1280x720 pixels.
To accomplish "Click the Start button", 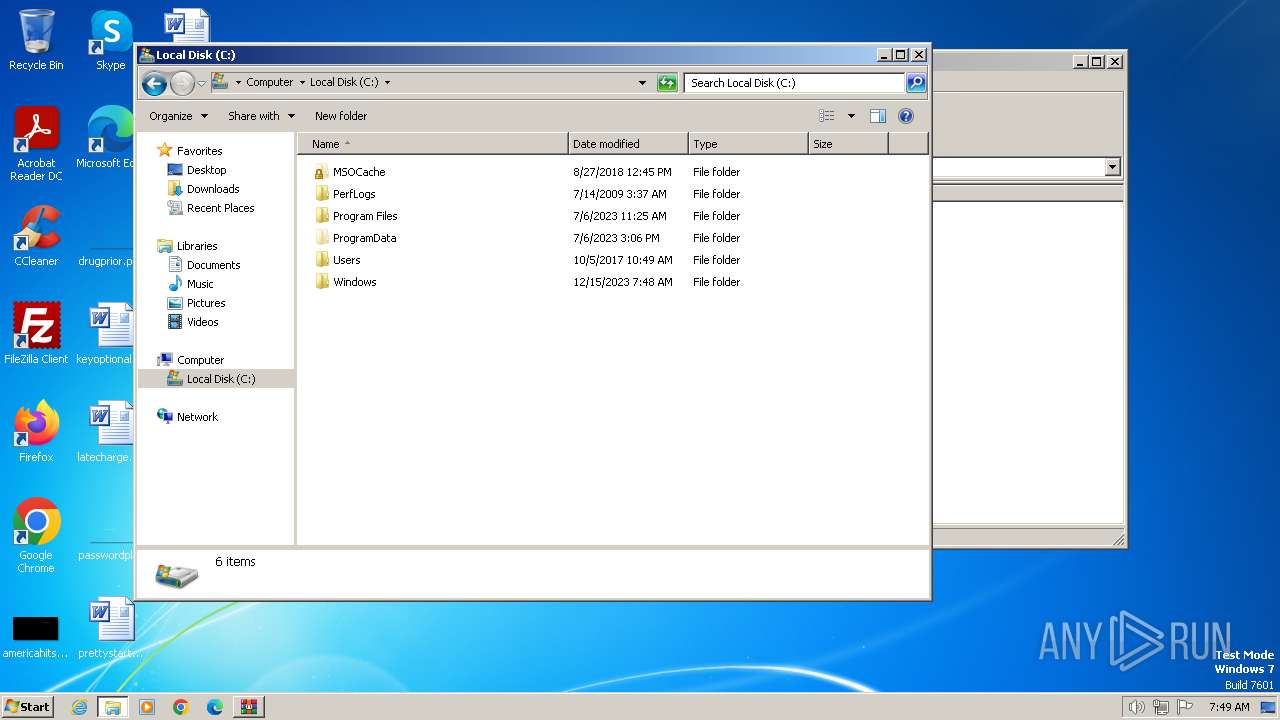I will point(27,707).
